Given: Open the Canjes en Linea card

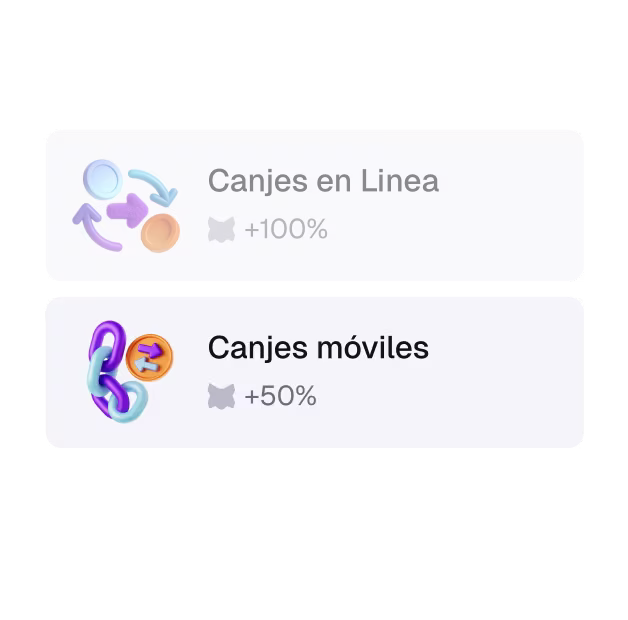Looking at the screenshot, I should (314, 205).
